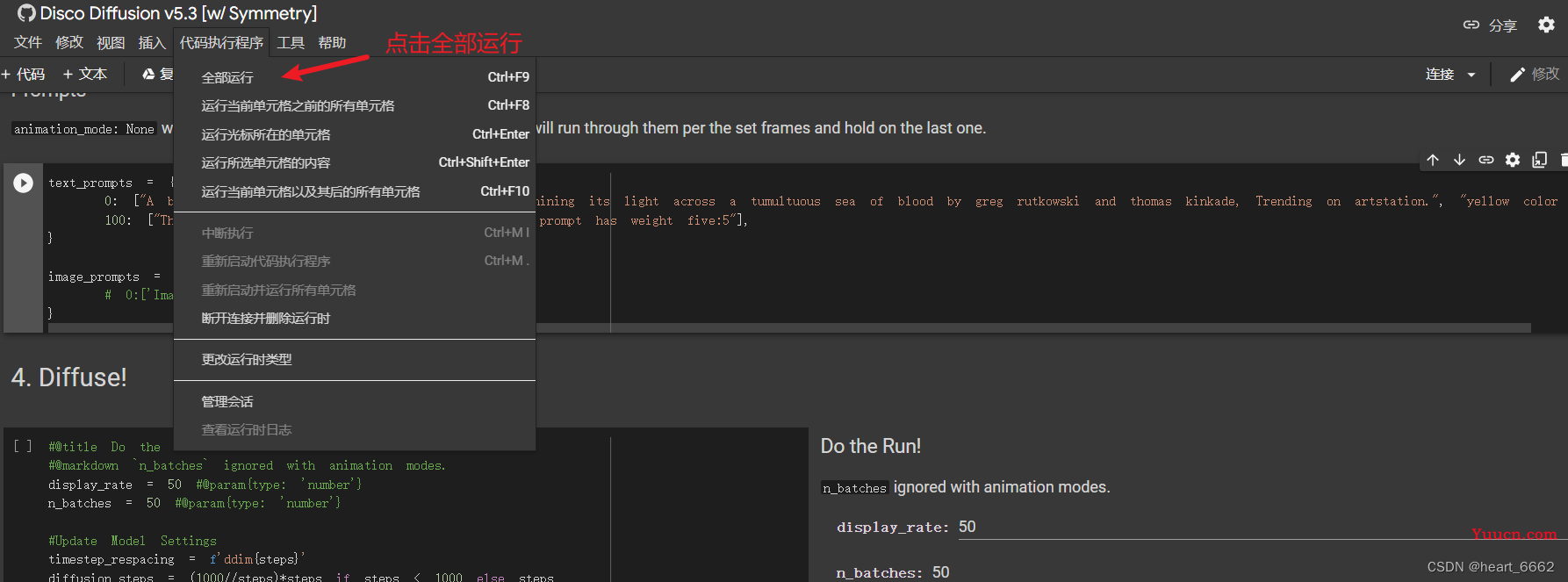
Task: Click the n_batches = 50 code line
Action: [x=194, y=503]
